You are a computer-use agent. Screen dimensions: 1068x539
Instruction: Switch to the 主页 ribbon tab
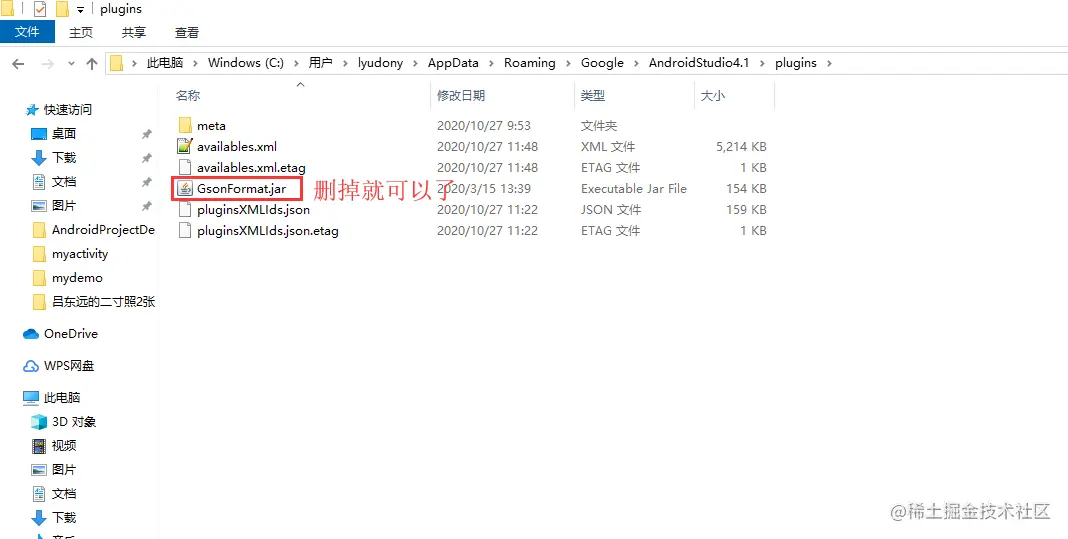[81, 32]
